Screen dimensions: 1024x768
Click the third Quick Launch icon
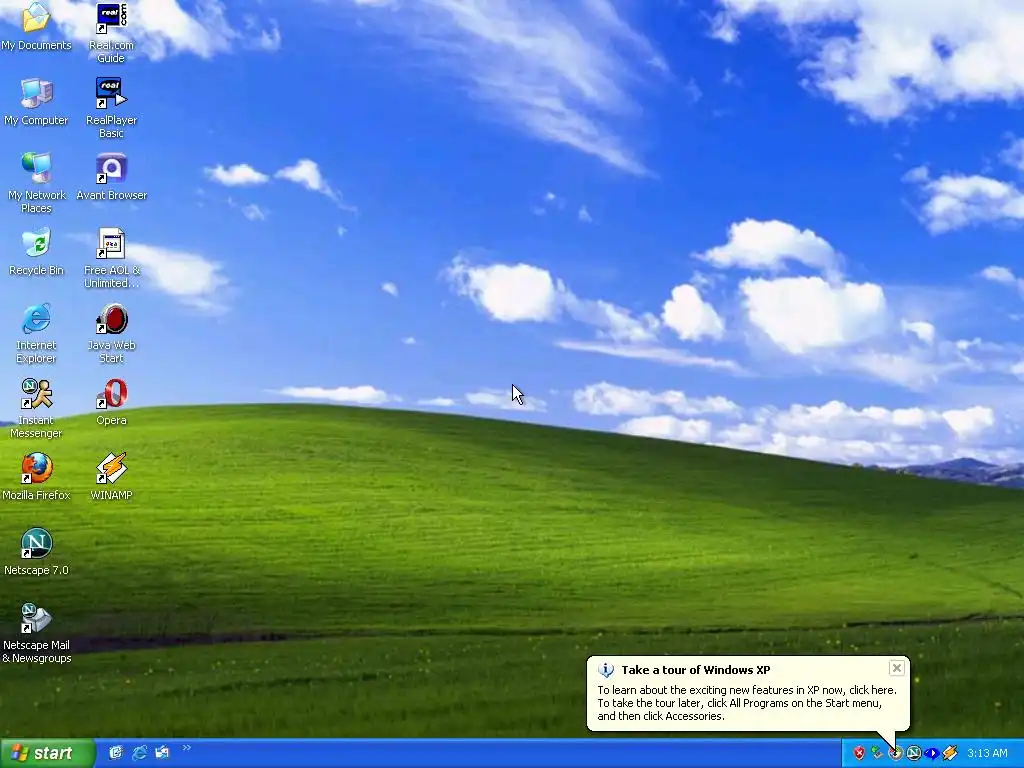coord(162,753)
